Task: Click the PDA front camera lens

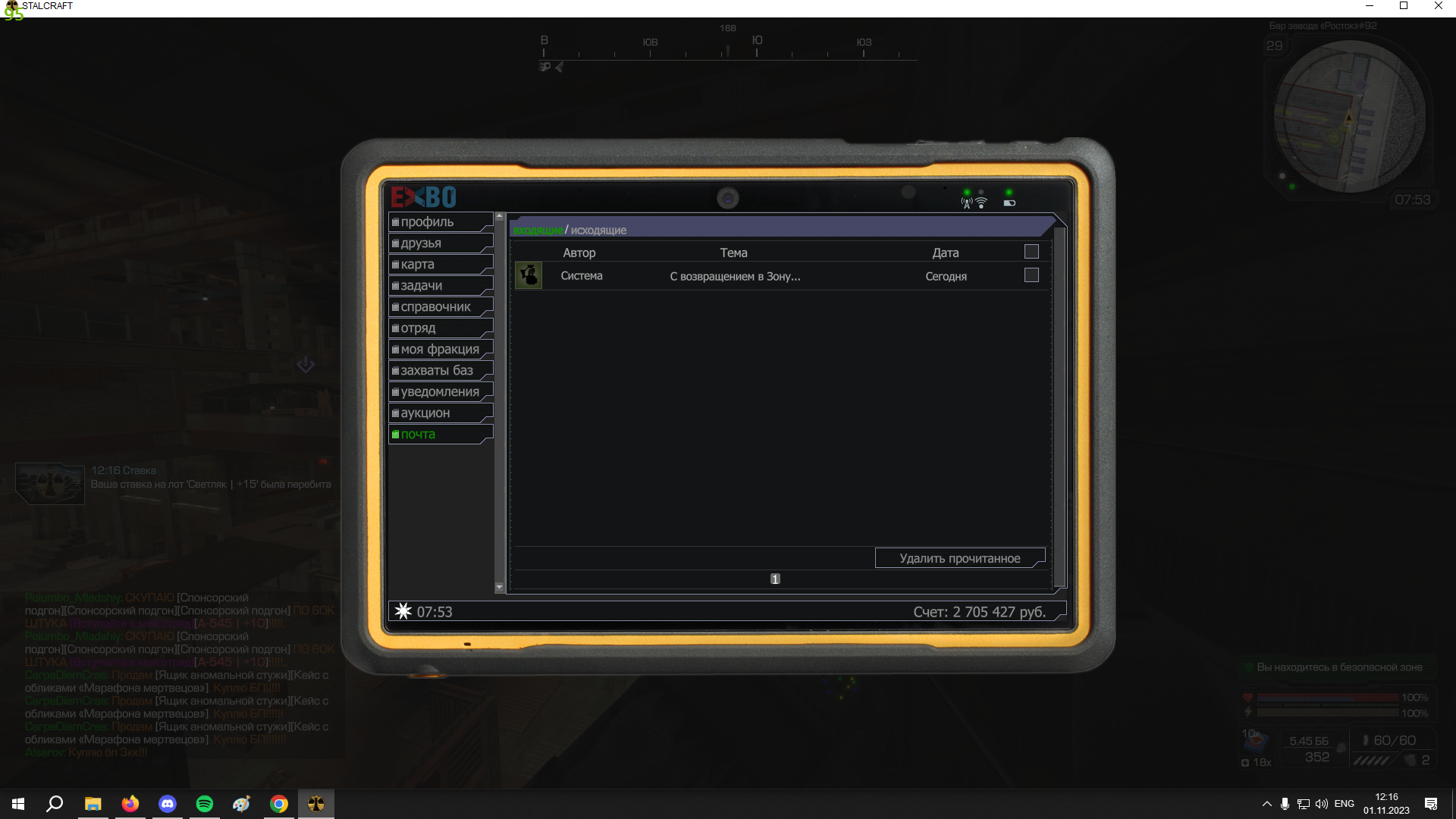Action: [728, 198]
